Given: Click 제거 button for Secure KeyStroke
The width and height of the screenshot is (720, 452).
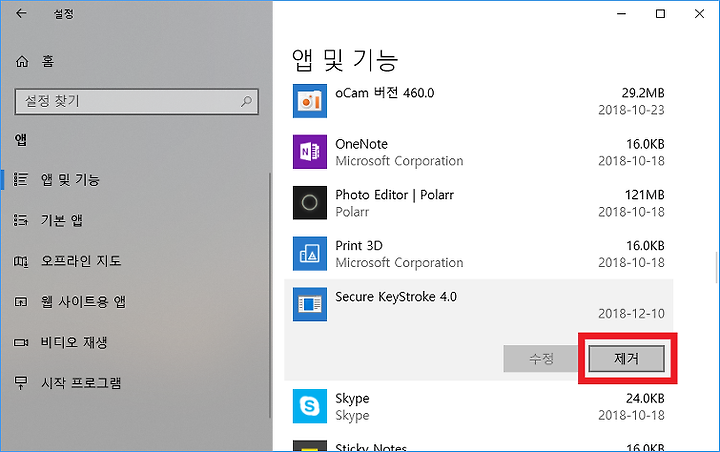Looking at the screenshot, I should point(627,358).
